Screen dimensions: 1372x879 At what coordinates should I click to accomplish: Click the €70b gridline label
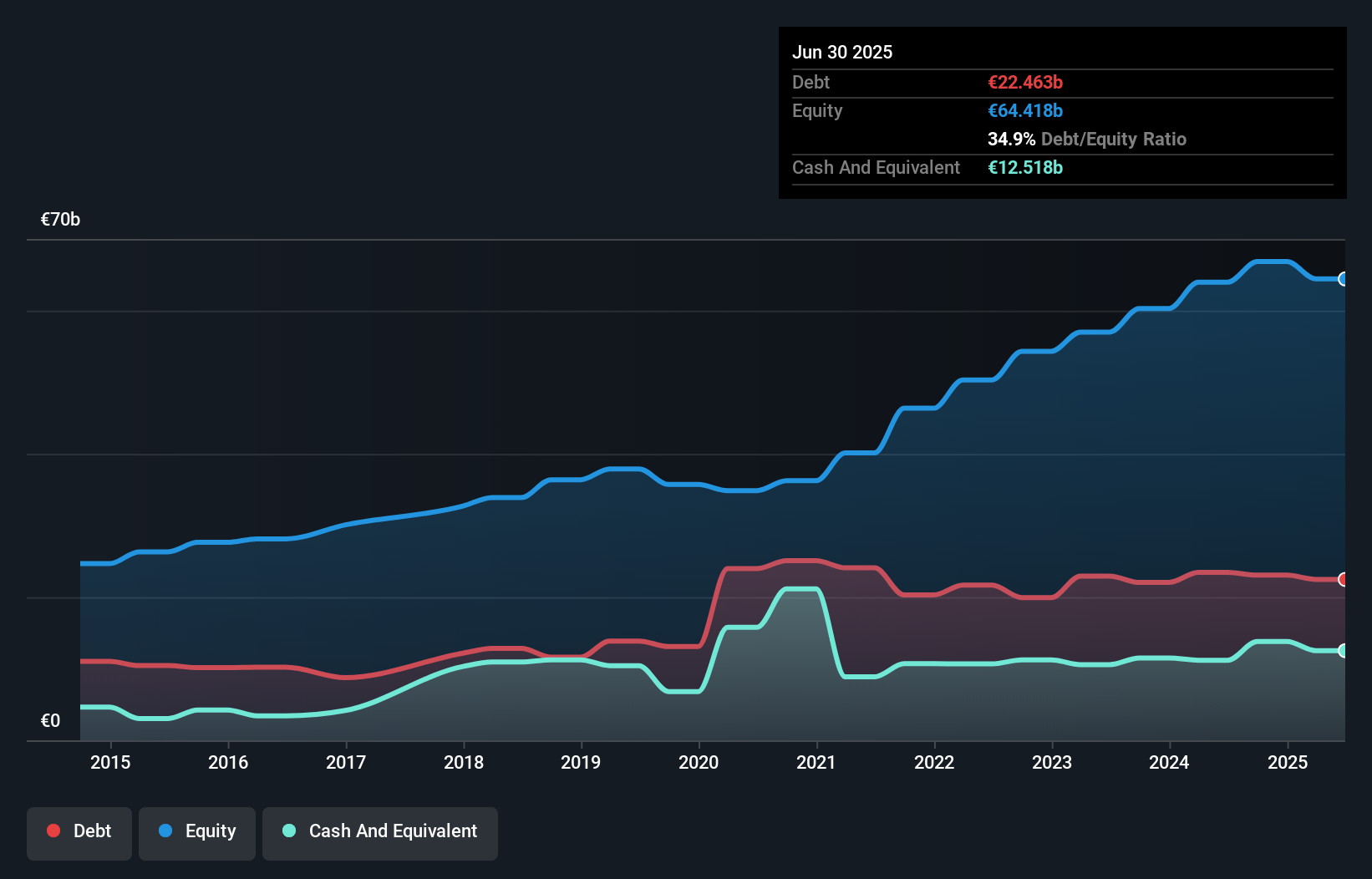point(59,220)
